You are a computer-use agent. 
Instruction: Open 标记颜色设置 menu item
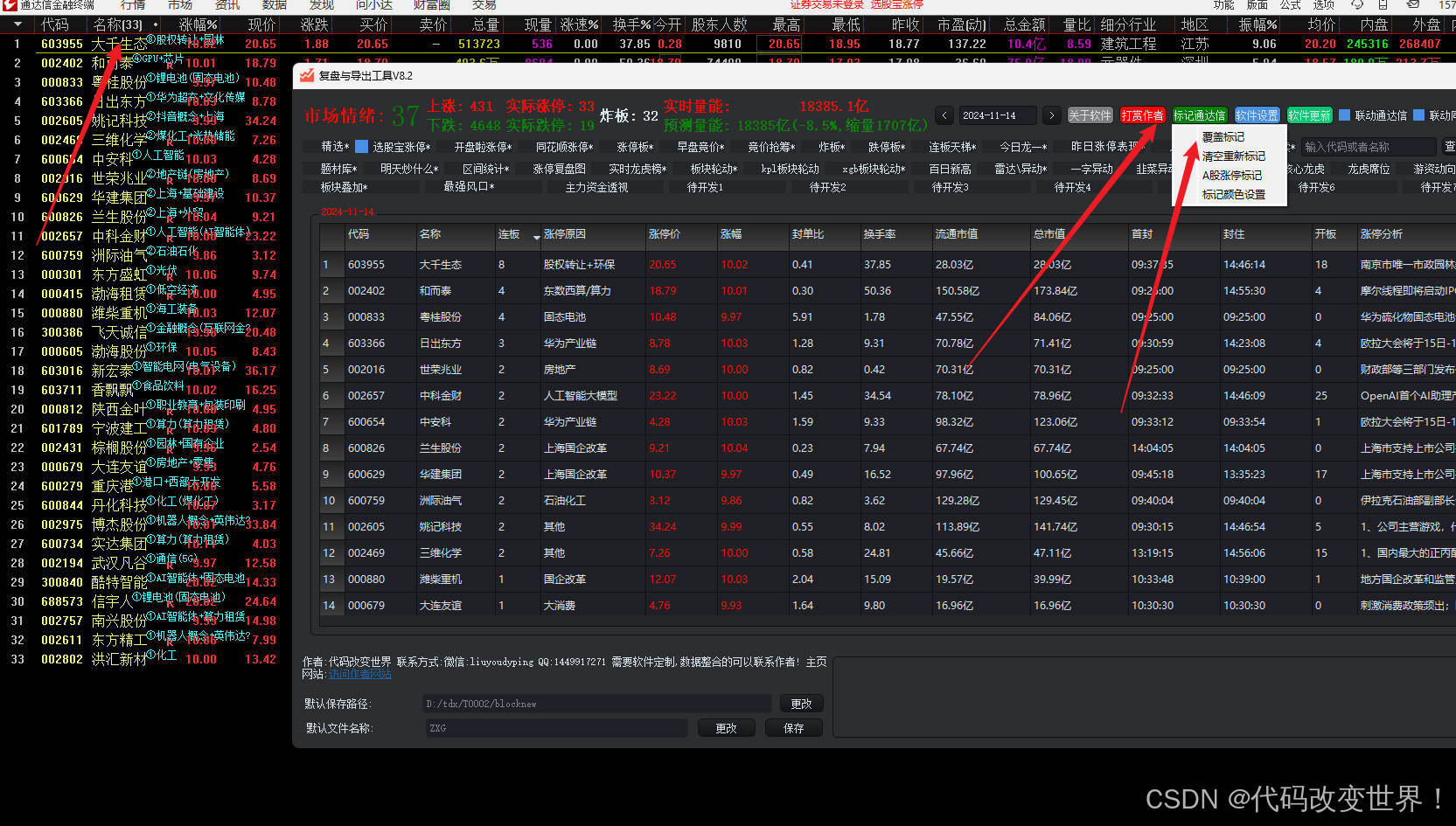1233,195
